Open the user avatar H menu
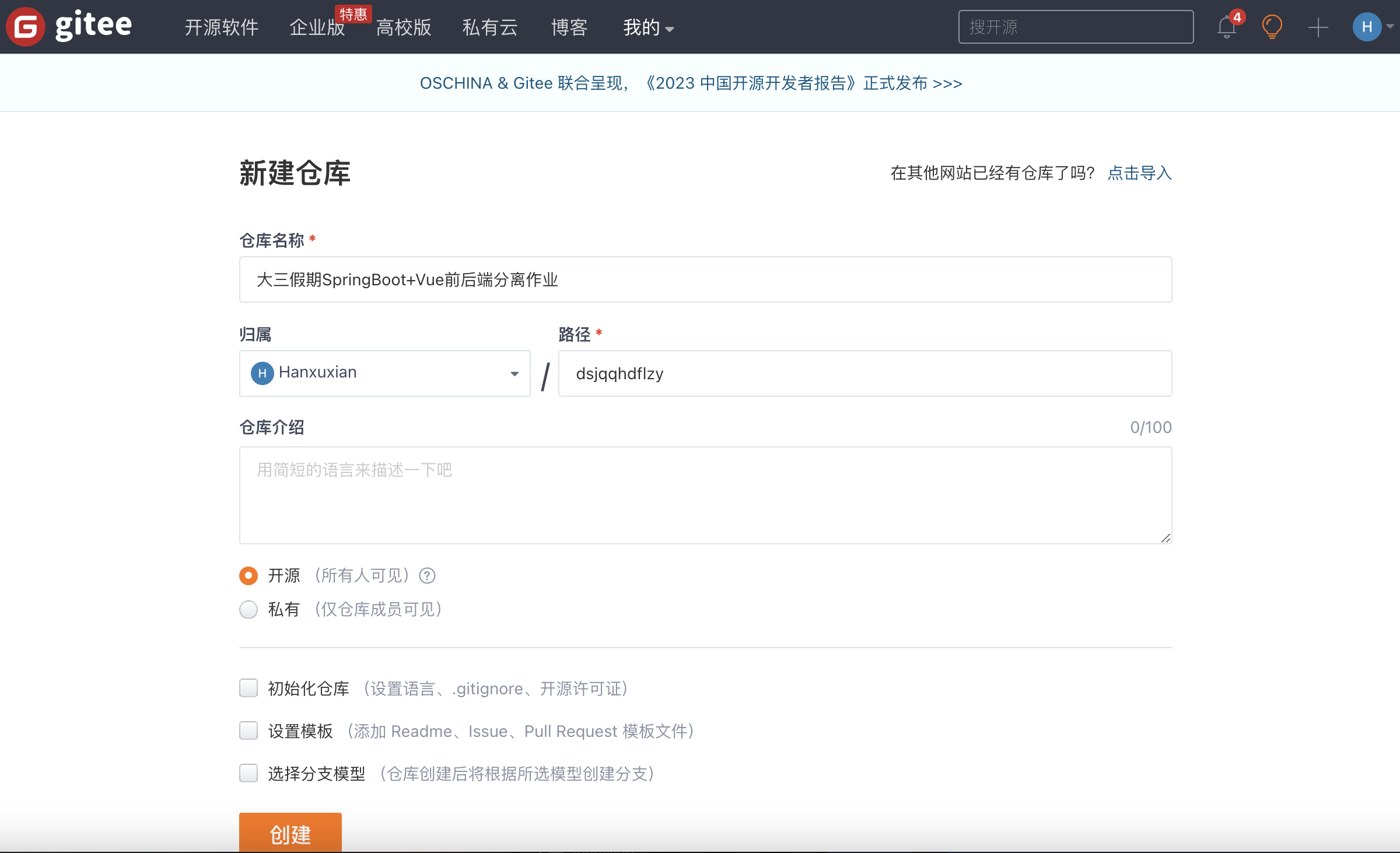1400x853 pixels. coord(1367,27)
